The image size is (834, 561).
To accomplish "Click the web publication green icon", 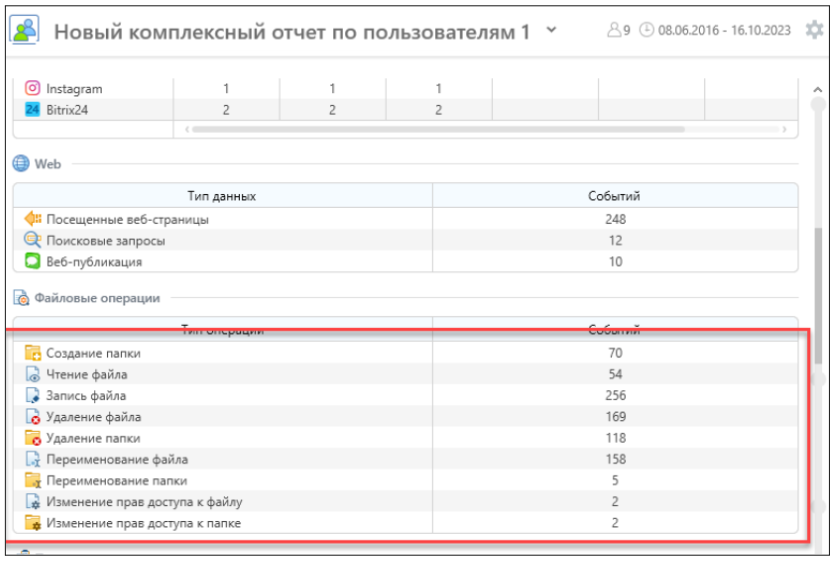I will [32, 262].
